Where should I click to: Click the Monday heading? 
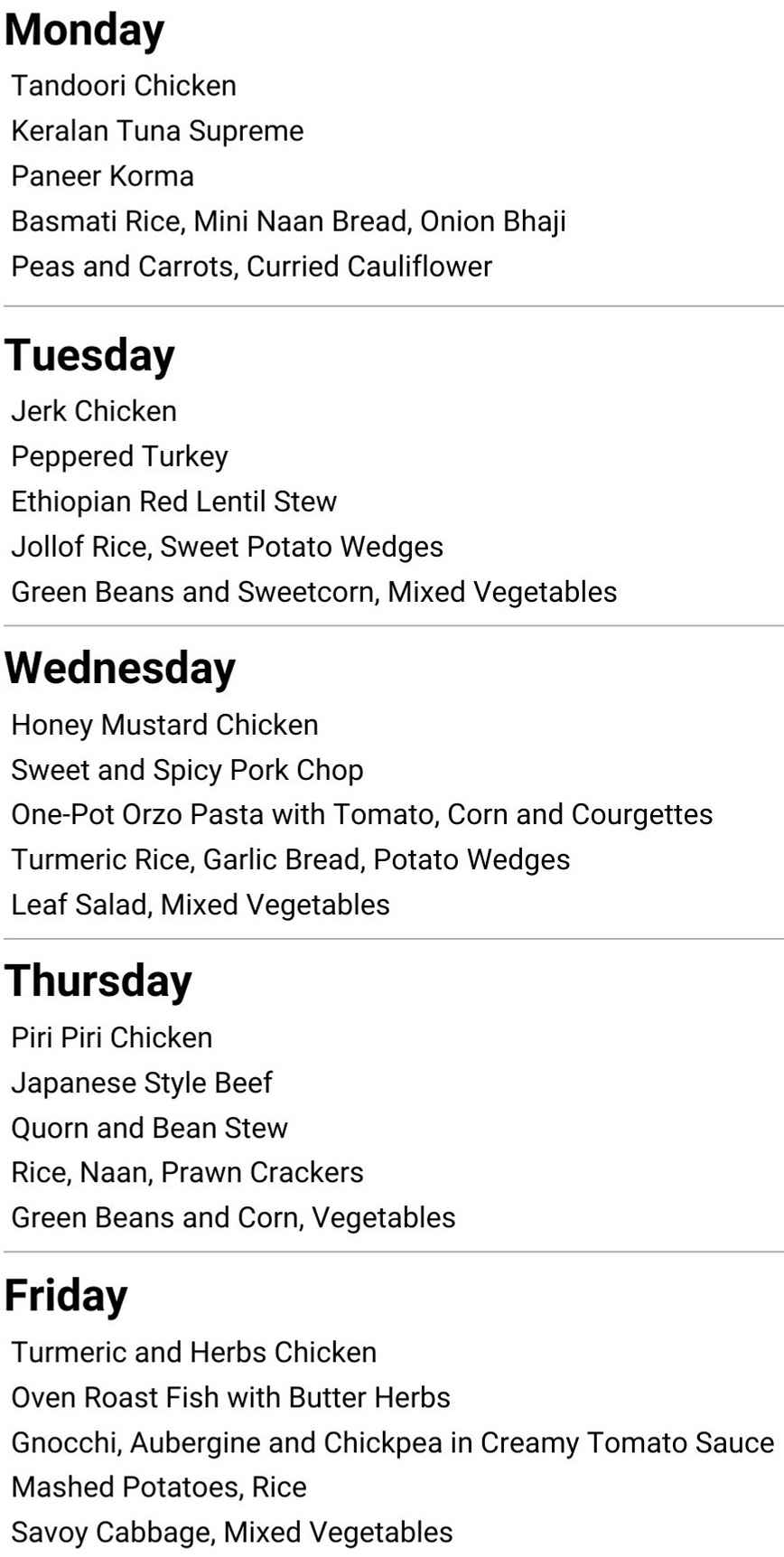[85, 31]
